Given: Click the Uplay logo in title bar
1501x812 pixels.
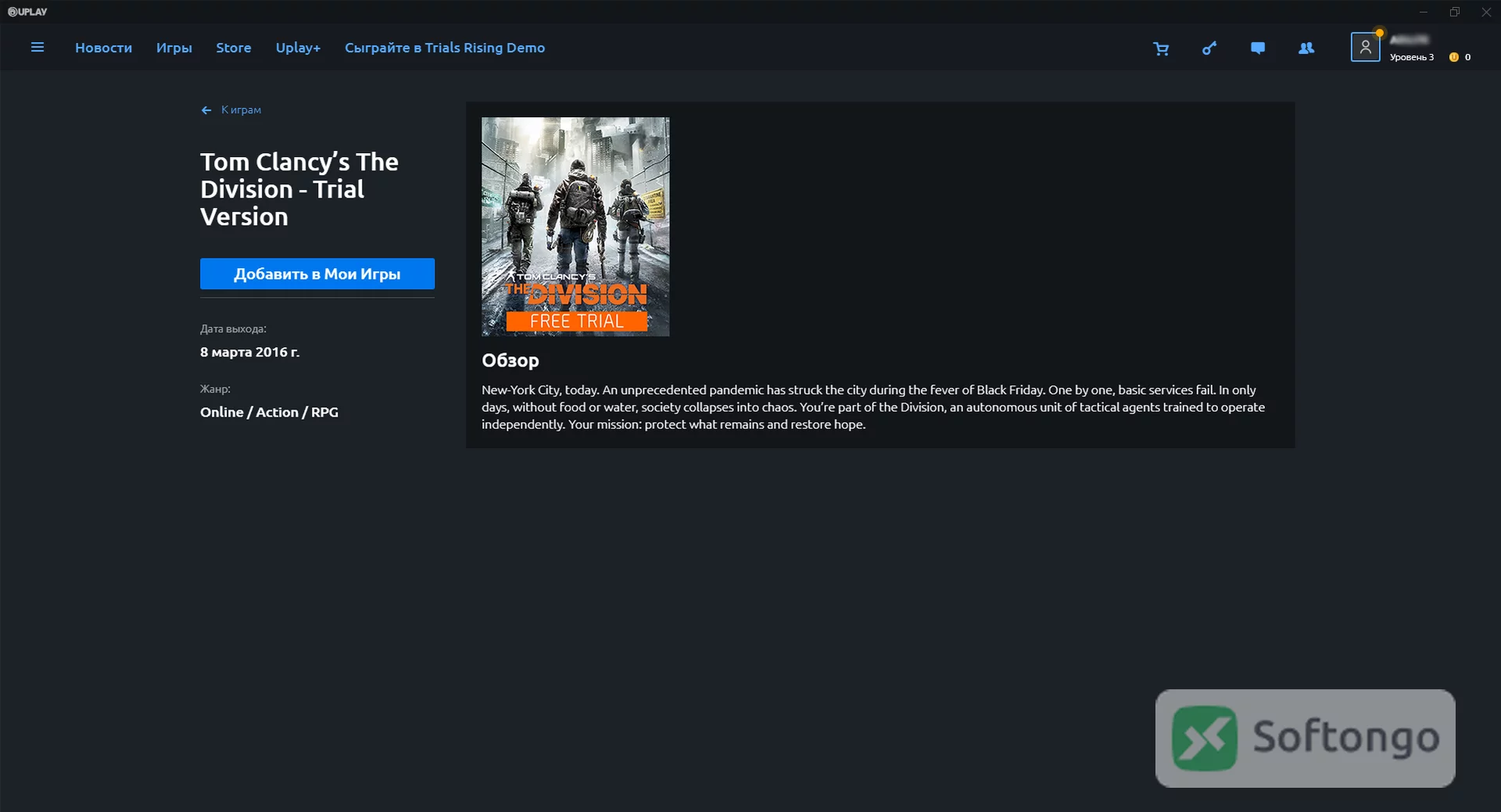Looking at the screenshot, I should (x=27, y=12).
